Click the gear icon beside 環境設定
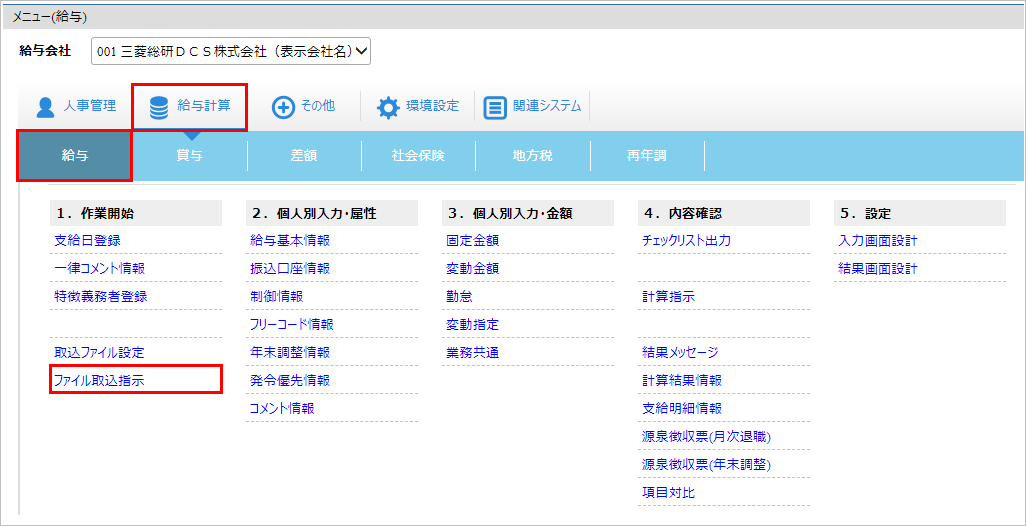The height and width of the screenshot is (526, 1026). (388, 107)
